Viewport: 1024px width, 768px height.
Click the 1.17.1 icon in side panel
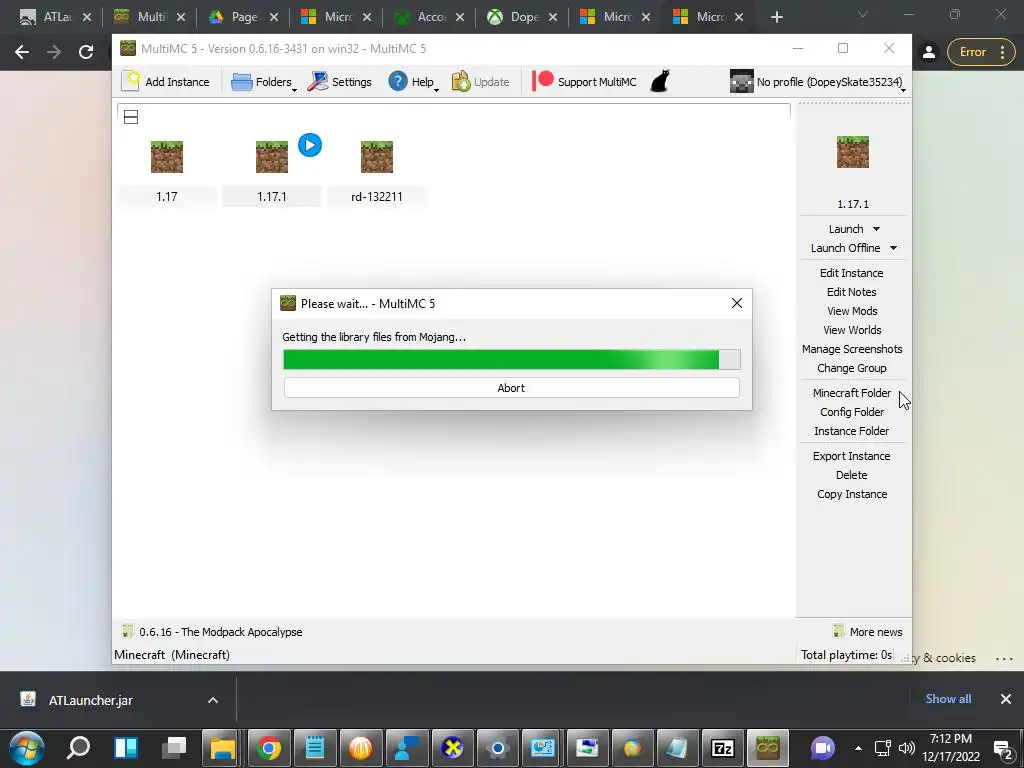coord(853,152)
